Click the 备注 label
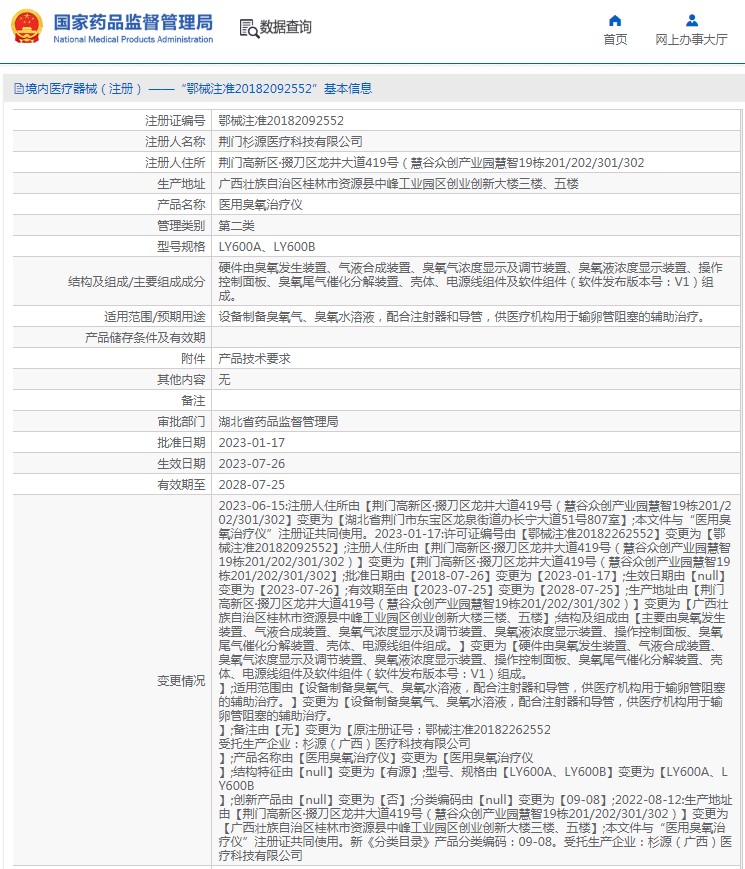This screenshot has width=745, height=869. pyautogui.click(x=193, y=401)
